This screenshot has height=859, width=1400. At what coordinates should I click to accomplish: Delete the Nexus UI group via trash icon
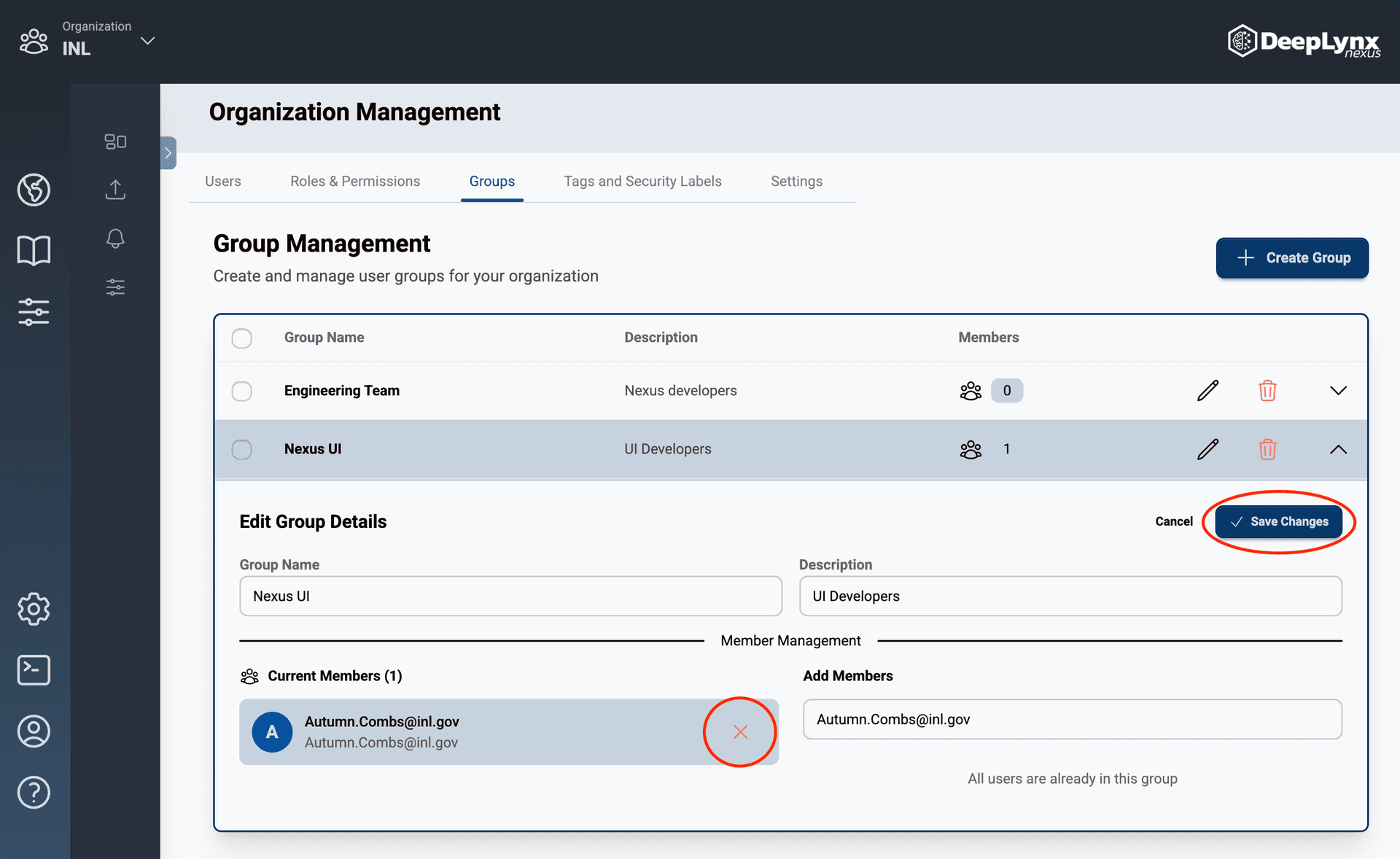point(1267,449)
